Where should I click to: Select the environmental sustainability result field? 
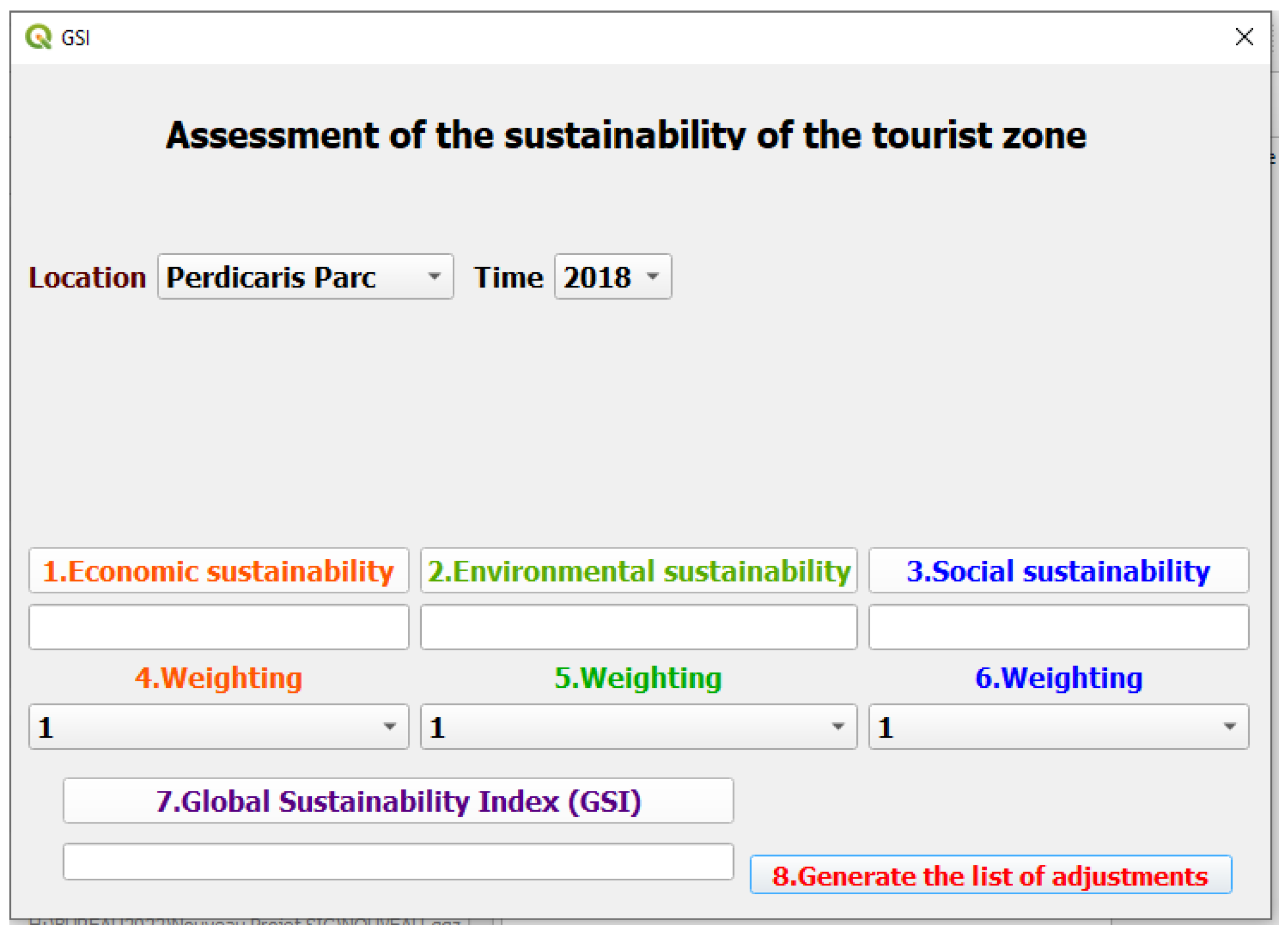638,627
